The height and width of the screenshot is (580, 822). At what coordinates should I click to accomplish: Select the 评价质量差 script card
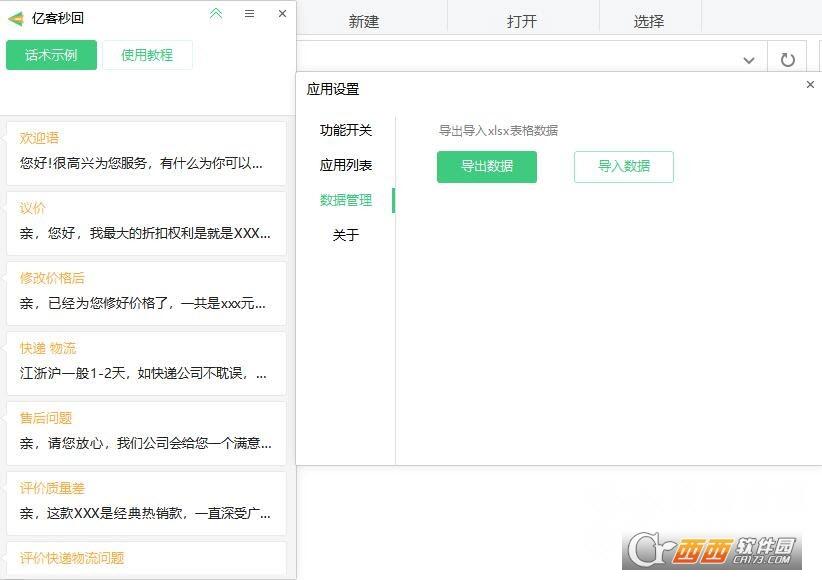[146, 503]
